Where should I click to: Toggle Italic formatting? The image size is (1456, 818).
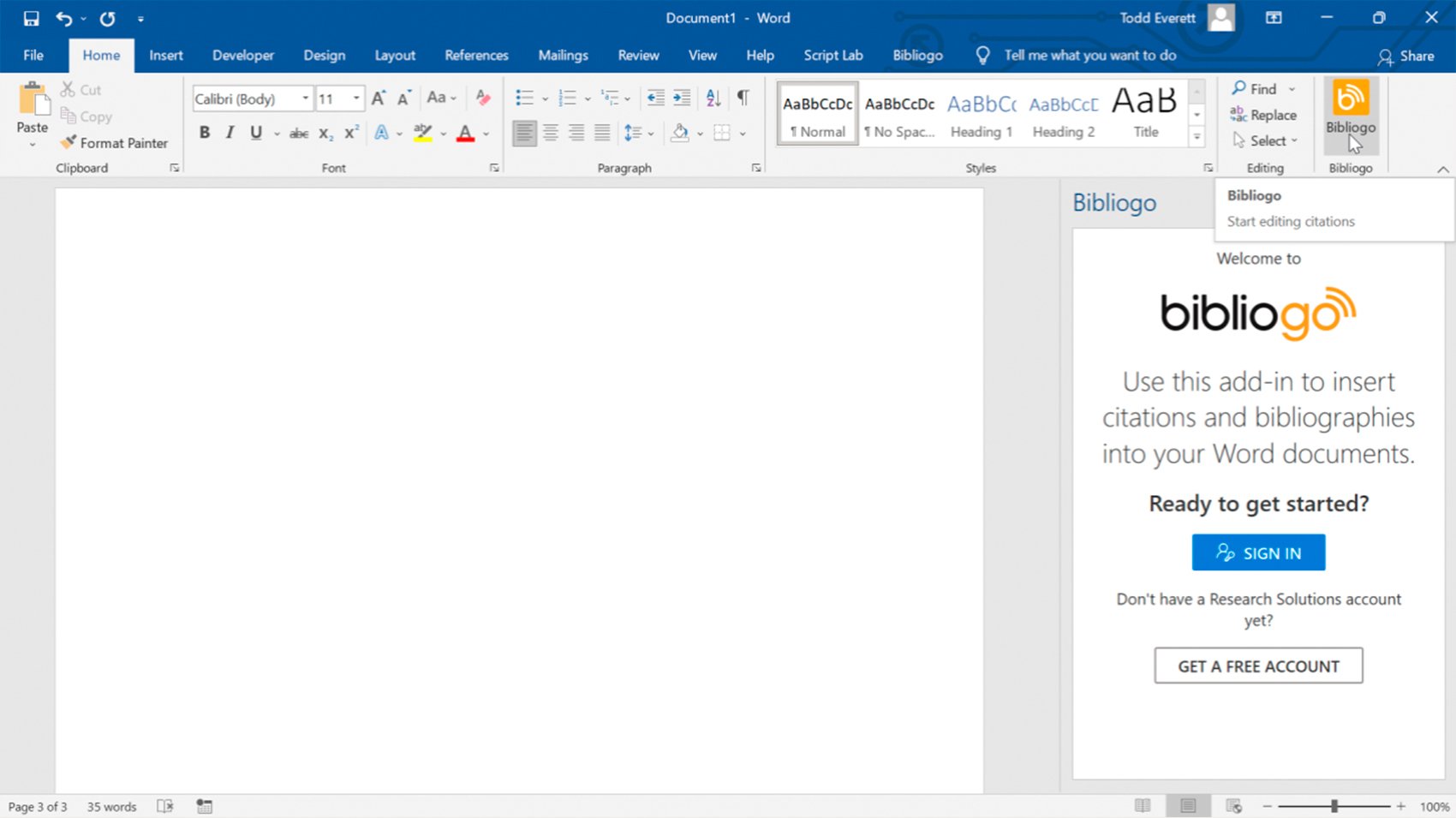[230, 133]
